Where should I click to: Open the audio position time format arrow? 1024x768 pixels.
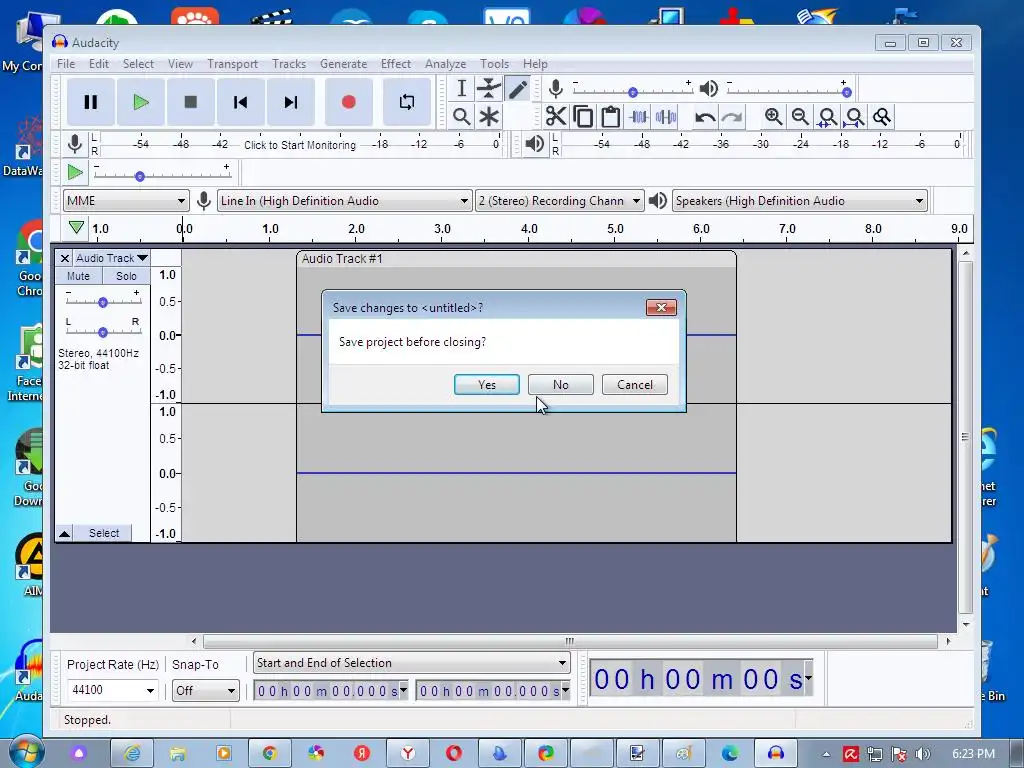pos(808,678)
